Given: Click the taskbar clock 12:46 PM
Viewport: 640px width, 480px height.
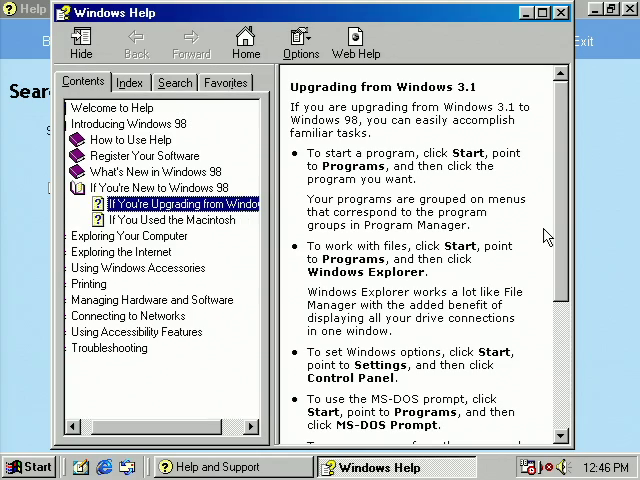Looking at the screenshot, I should [606, 467].
